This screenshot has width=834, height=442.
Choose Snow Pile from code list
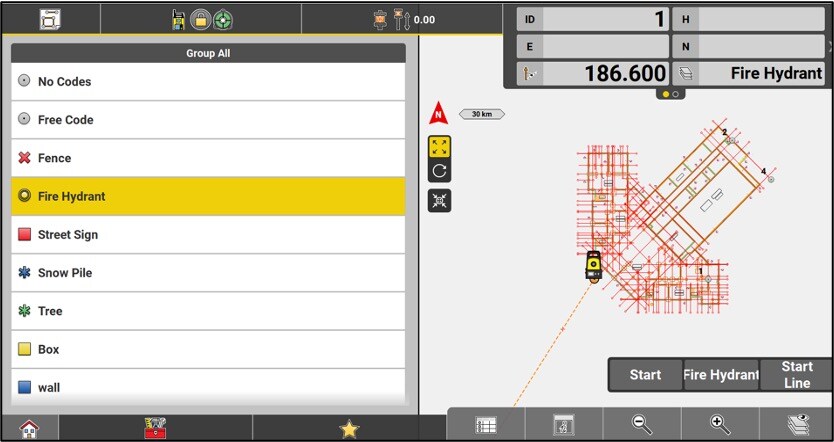[x=208, y=273]
